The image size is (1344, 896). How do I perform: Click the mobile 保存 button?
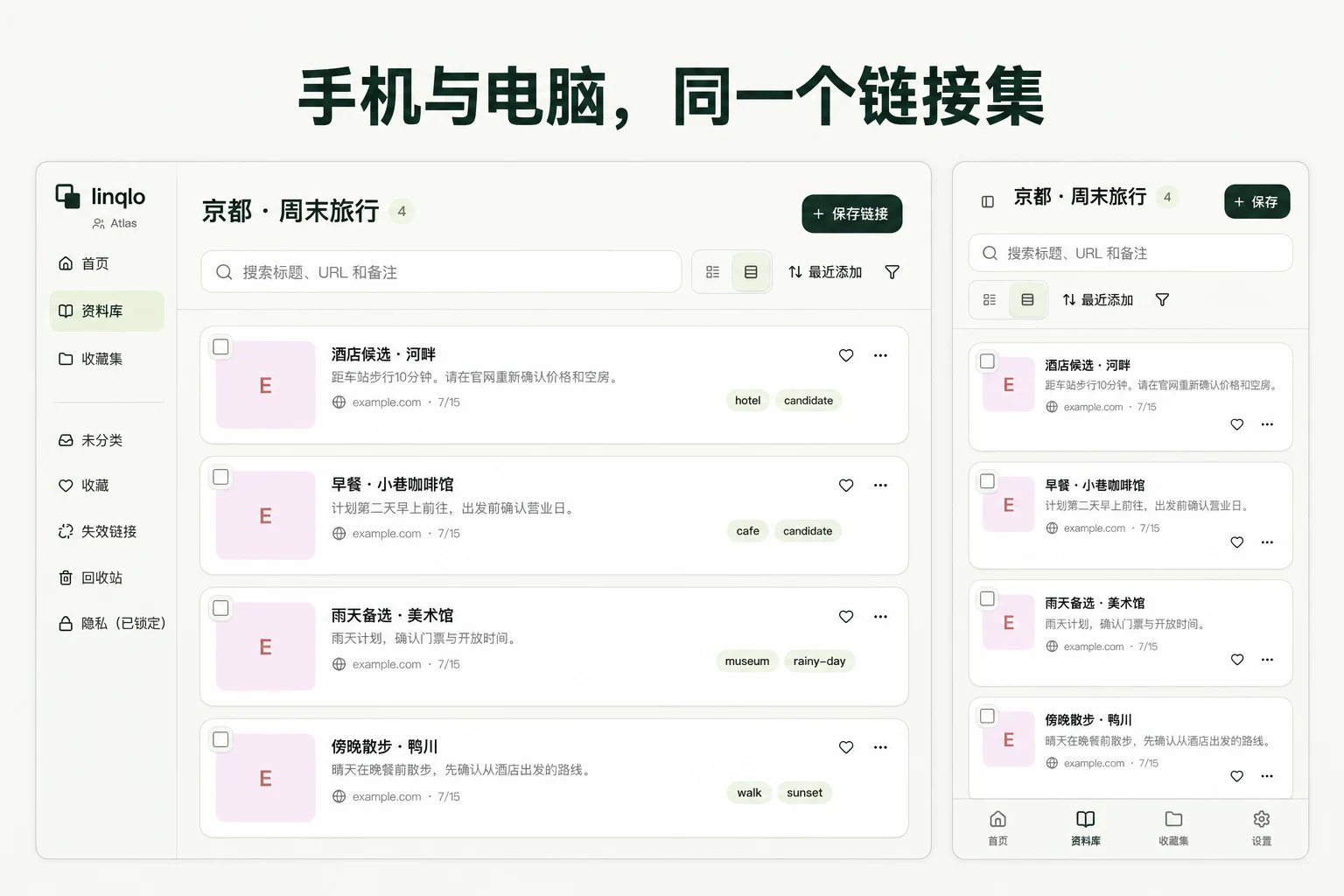[1257, 201]
